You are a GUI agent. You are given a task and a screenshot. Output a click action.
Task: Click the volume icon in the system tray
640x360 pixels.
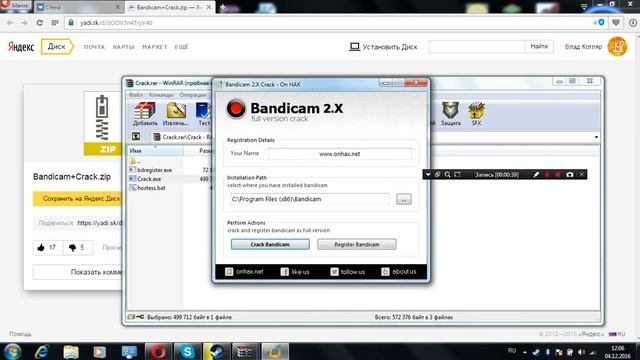581,352
